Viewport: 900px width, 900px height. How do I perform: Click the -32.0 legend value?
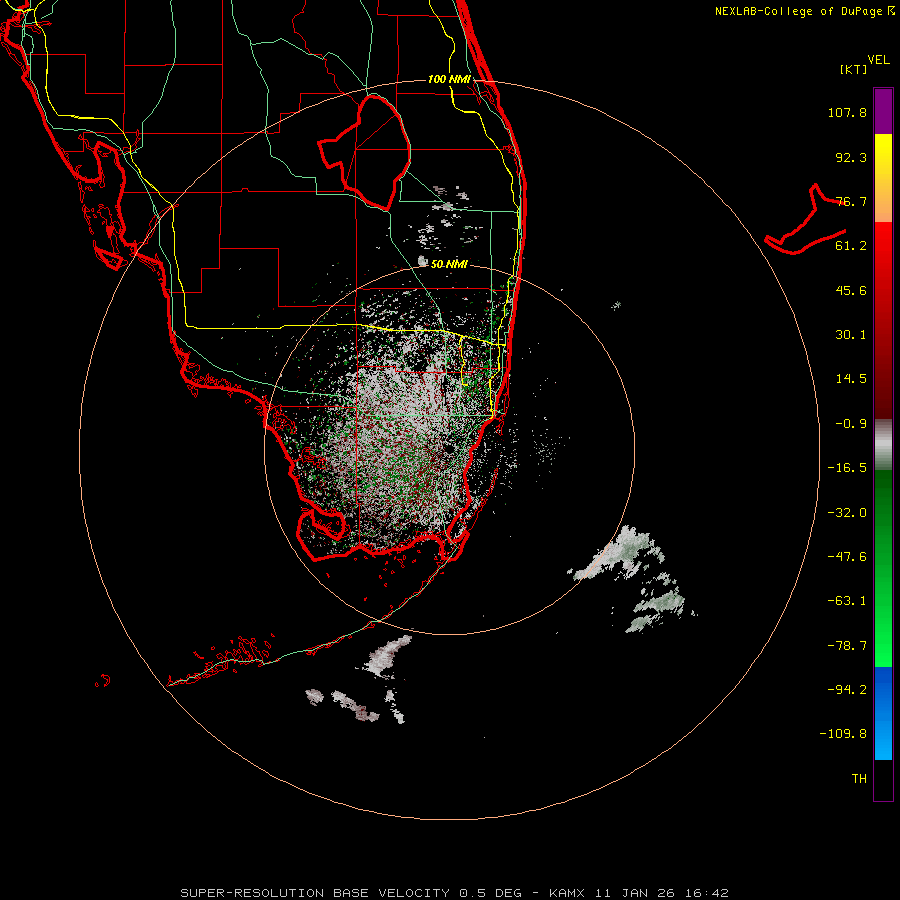[x=847, y=513]
